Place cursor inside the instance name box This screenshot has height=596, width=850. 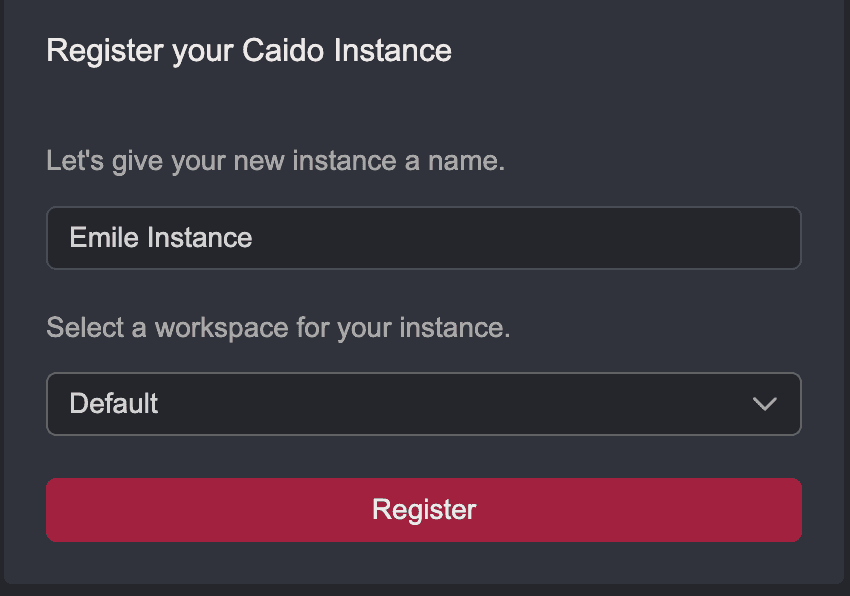tap(423, 238)
